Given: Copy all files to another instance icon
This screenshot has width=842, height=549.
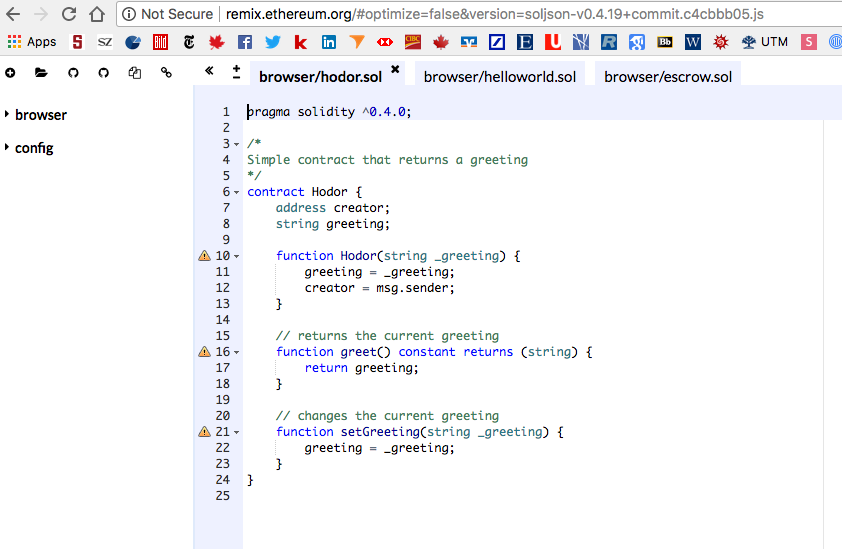Looking at the screenshot, I should pos(135,73).
